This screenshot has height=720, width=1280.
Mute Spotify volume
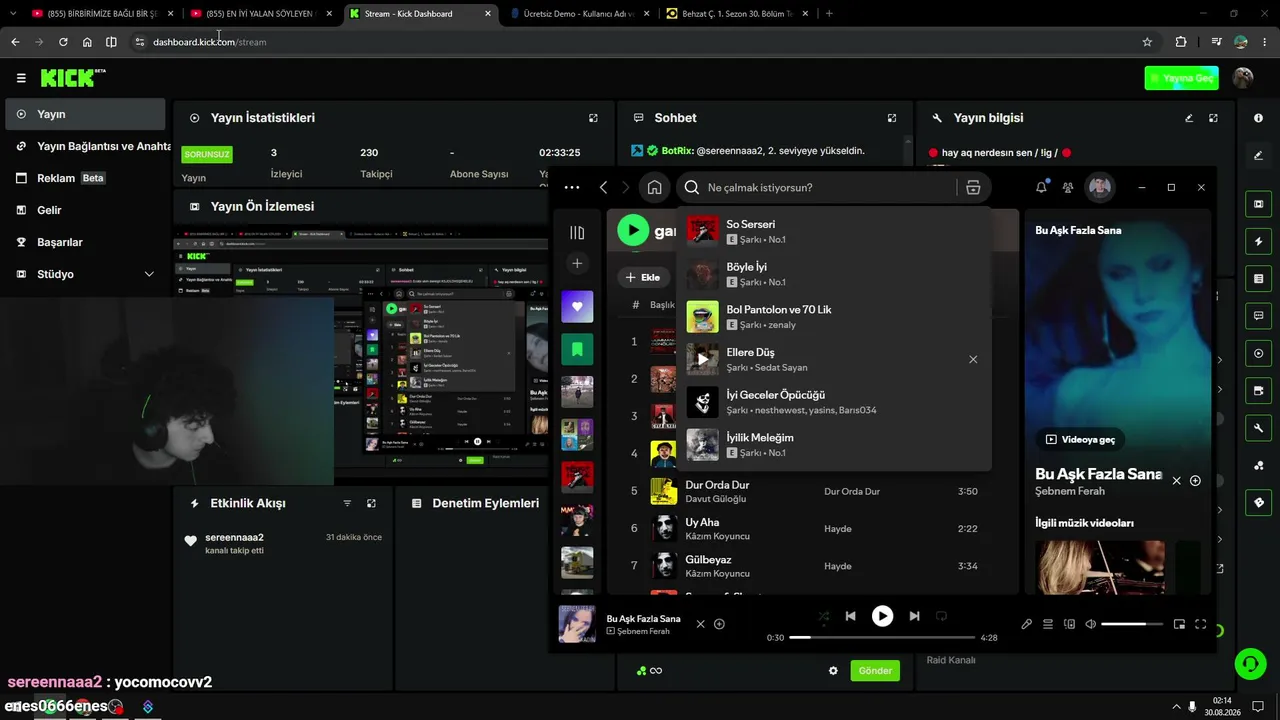coord(1090,624)
